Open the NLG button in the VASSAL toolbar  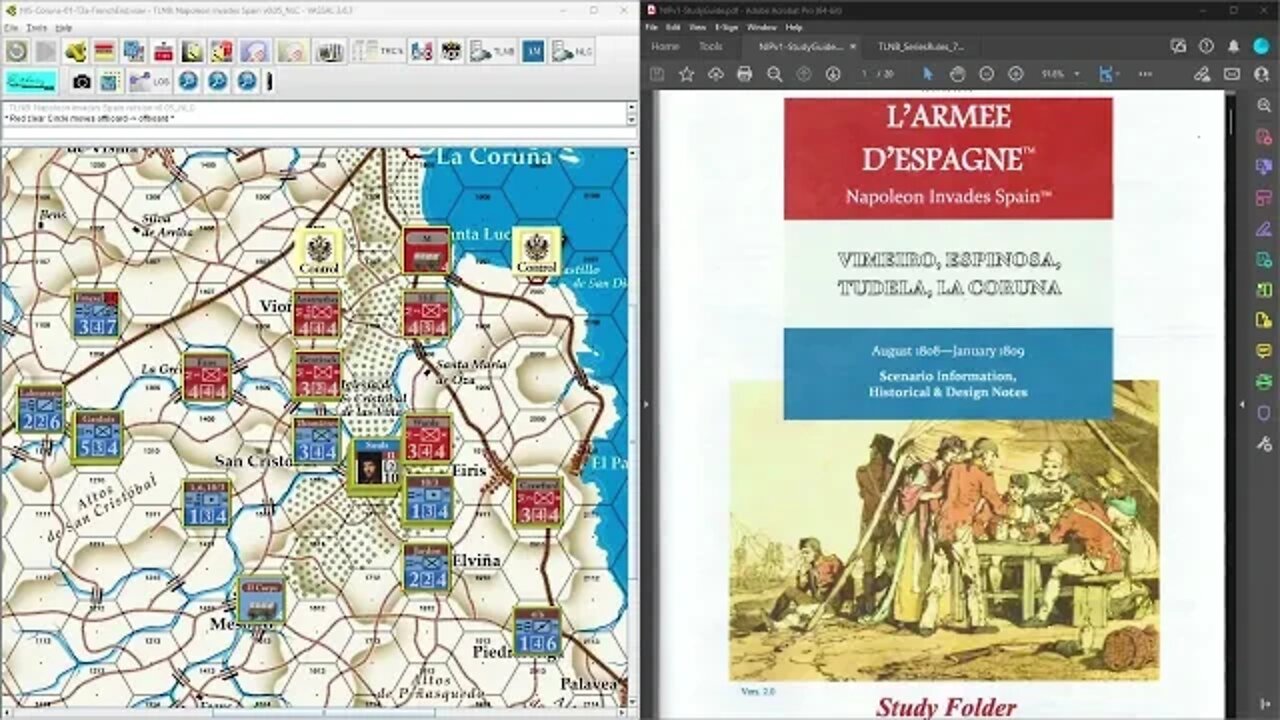571,51
